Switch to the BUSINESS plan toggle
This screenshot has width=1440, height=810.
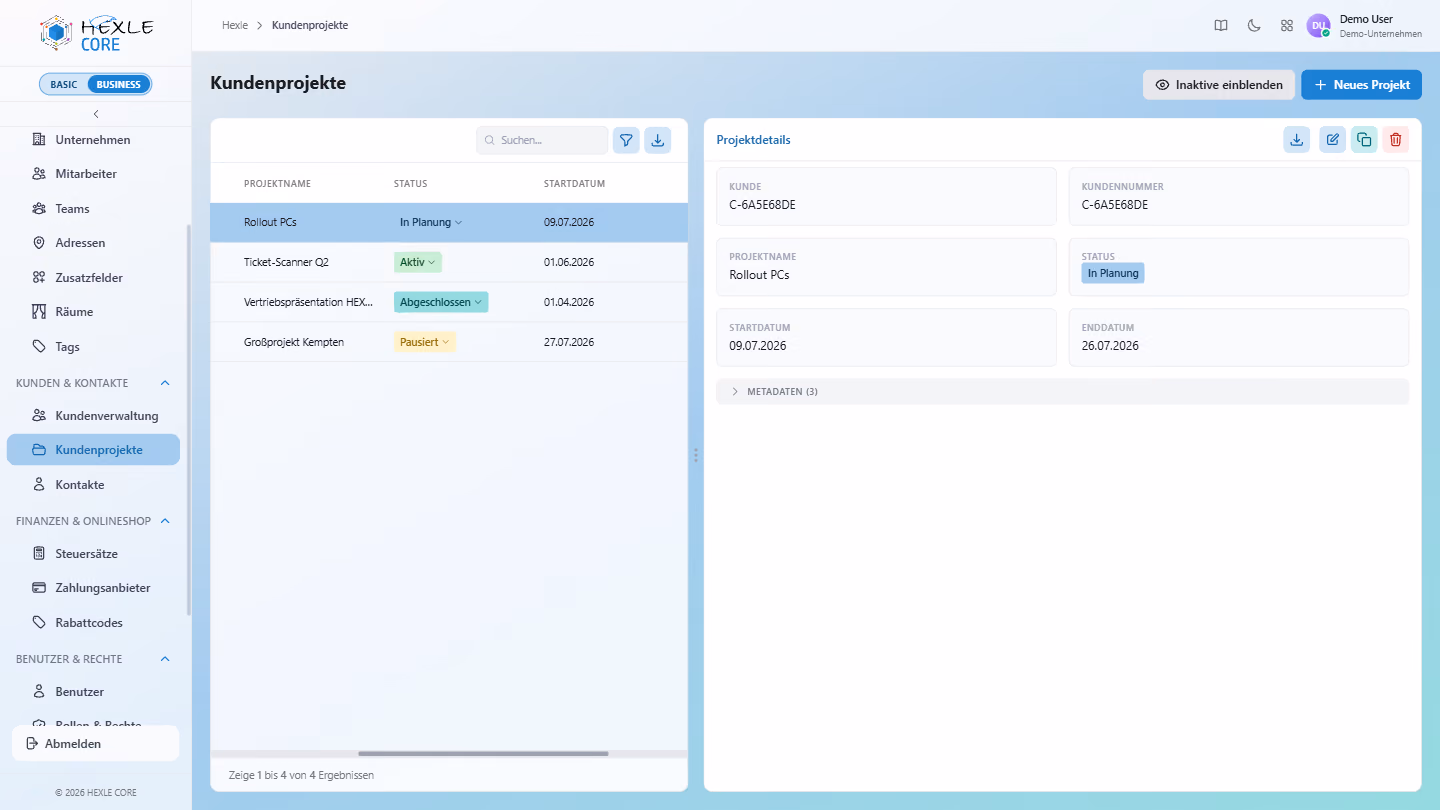click(119, 84)
